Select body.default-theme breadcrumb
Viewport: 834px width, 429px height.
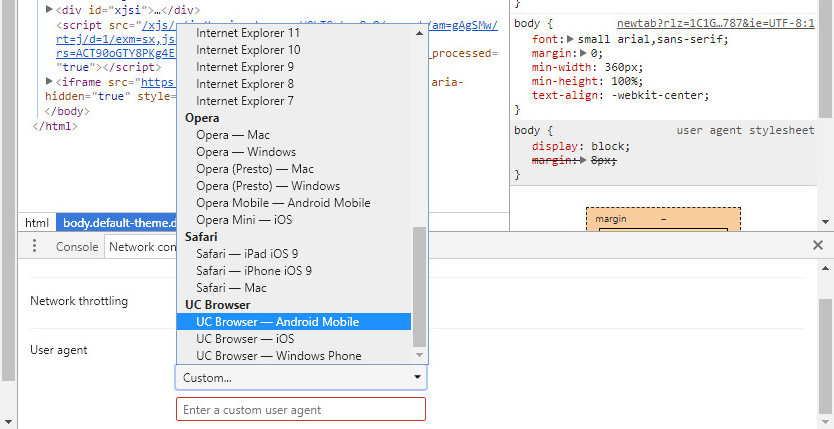(116, 223)
